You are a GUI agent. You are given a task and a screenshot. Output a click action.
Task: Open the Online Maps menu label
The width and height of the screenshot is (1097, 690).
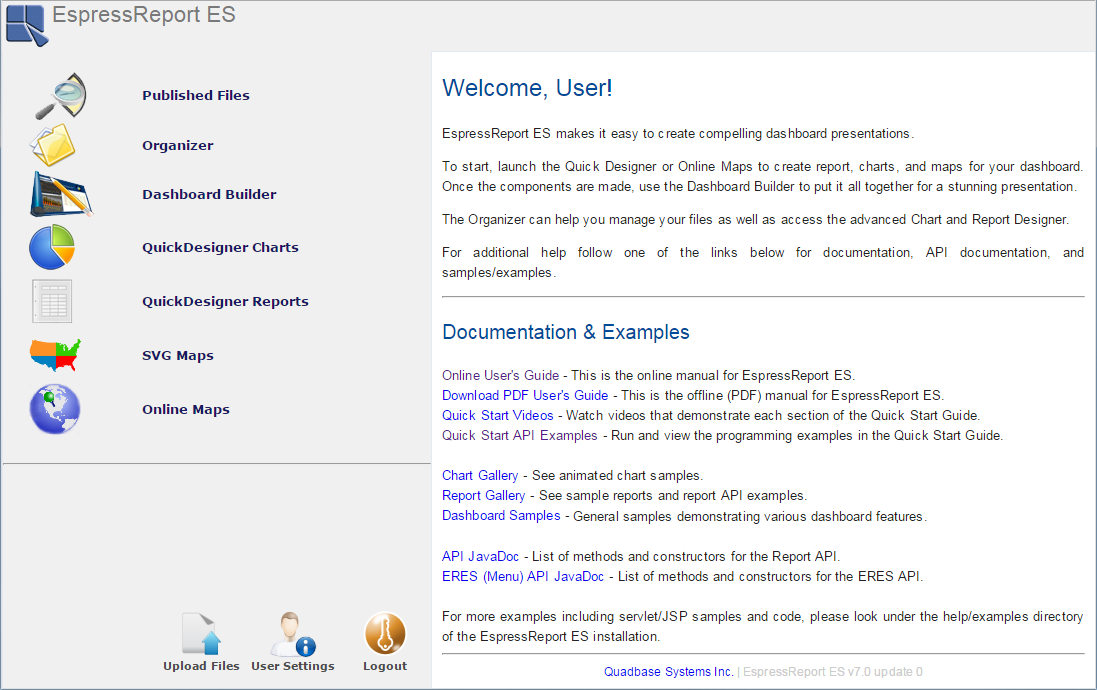(186, 409)
